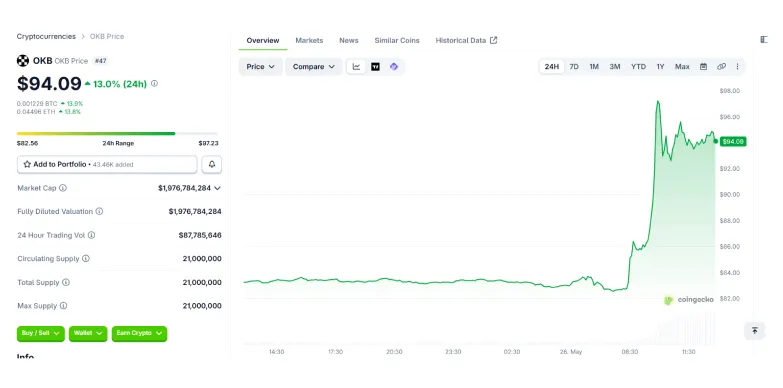
Task: Copy chart link icon
Action: click(721, 66)
